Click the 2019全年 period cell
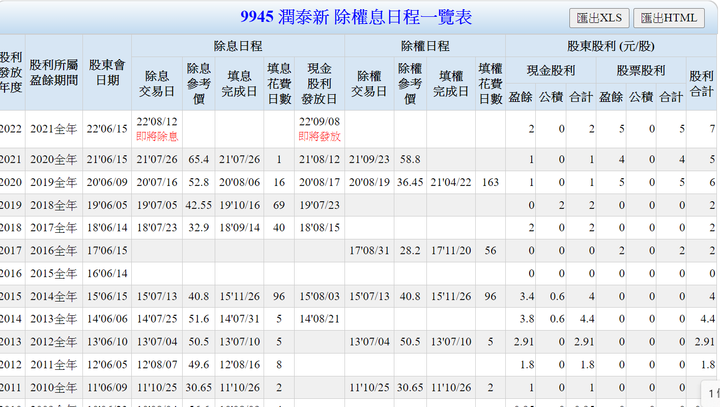This screenshot has height=407, width=720. tap(54, 182)
